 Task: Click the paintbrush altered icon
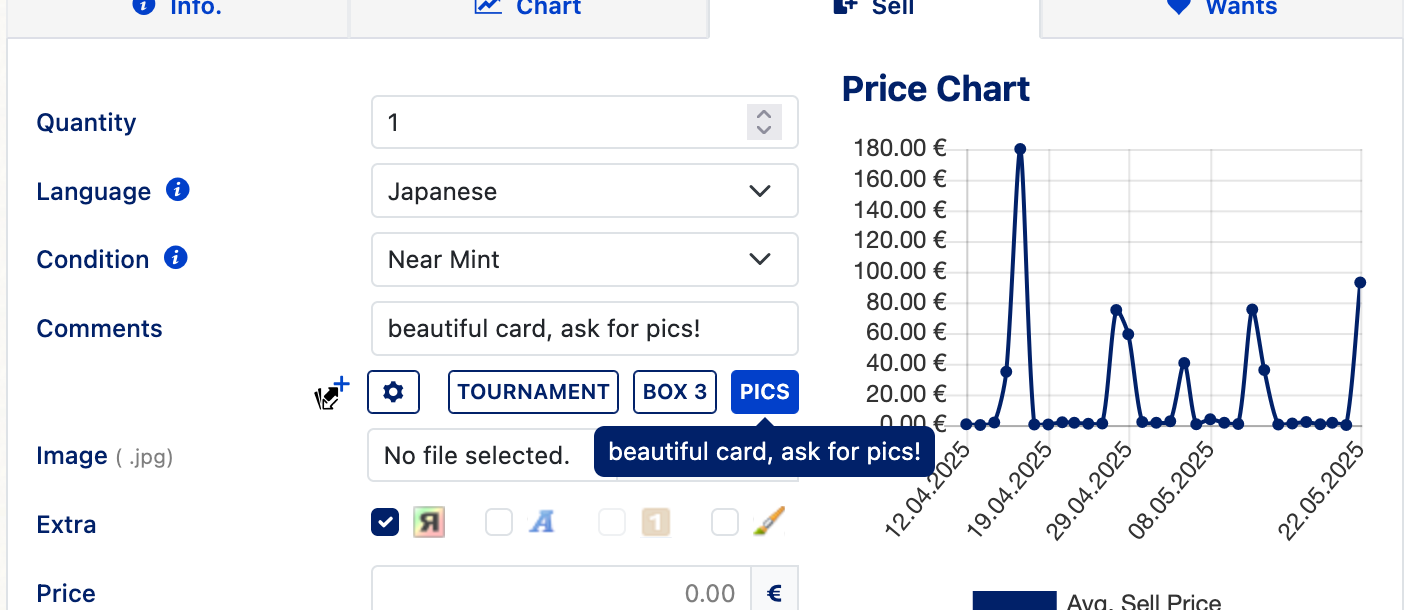point(768,521)
